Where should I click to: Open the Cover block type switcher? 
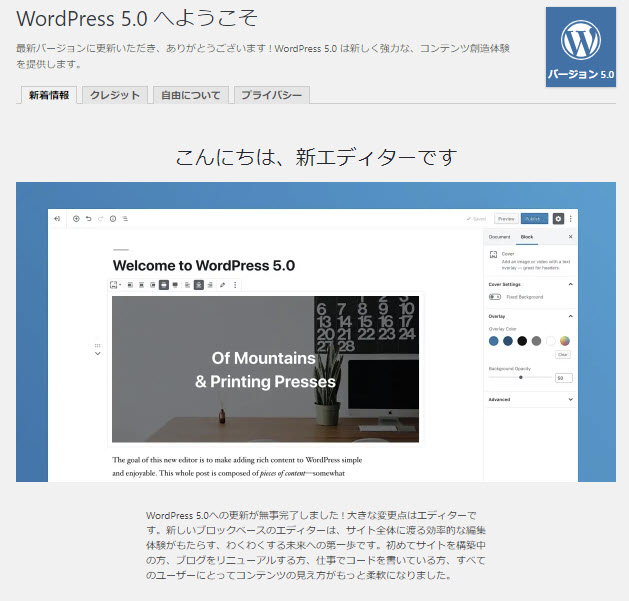(115, 285)
